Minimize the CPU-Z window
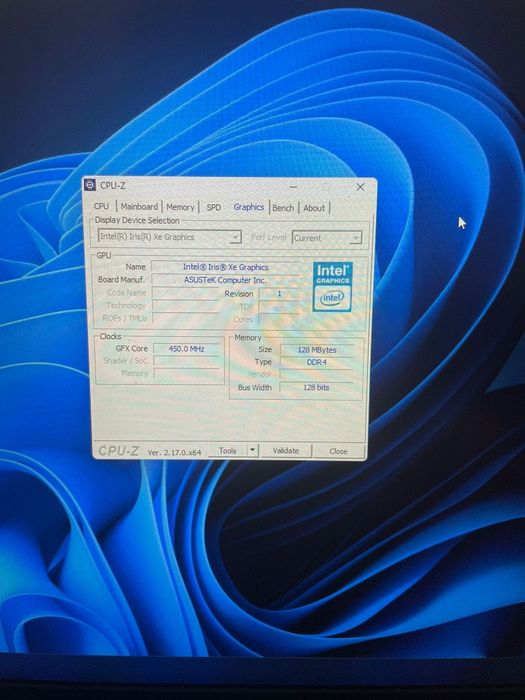The height and width of the screenshot is (700, 525). coord(293,187)
